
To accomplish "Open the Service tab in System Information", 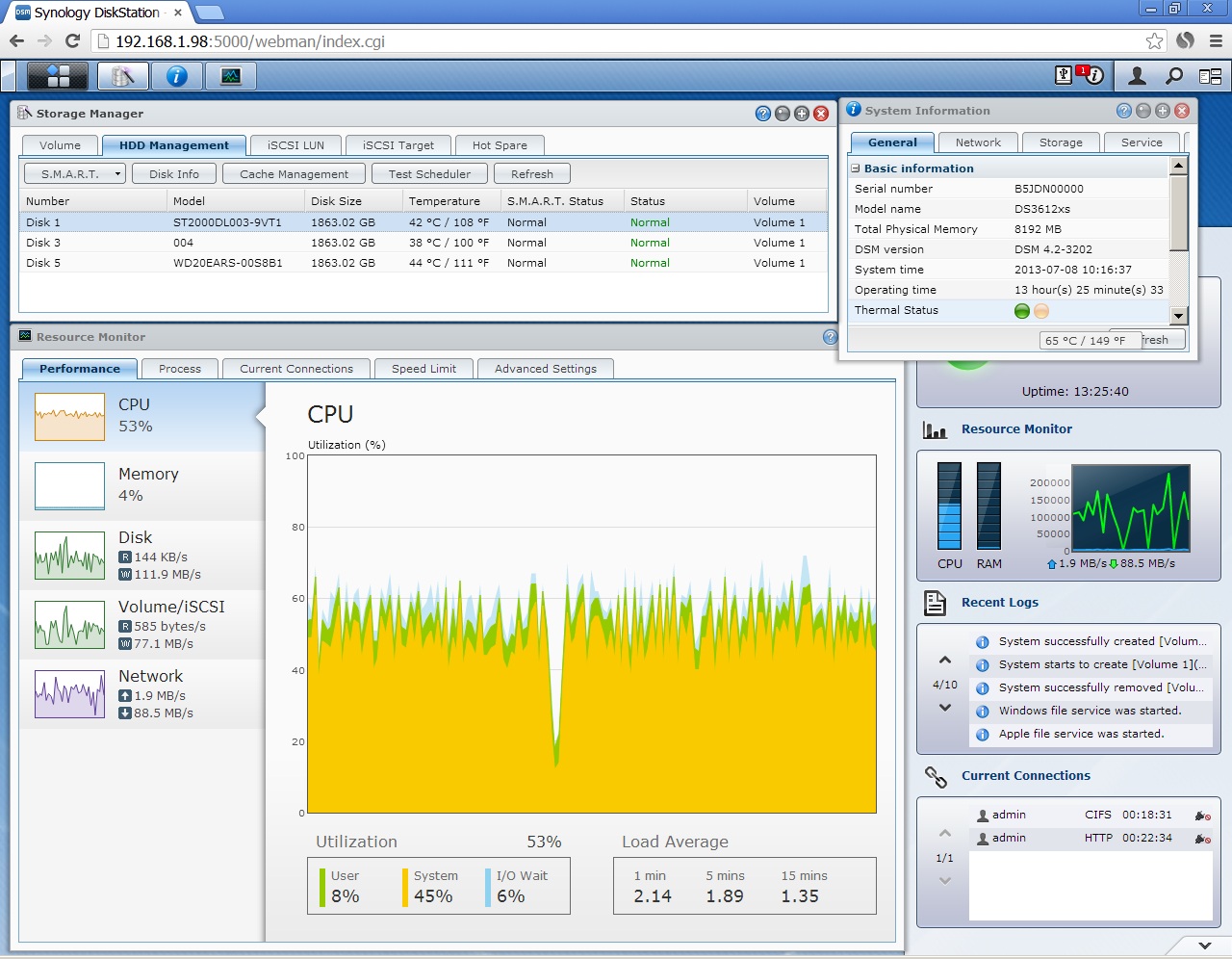I will (x=1142, y=142).
